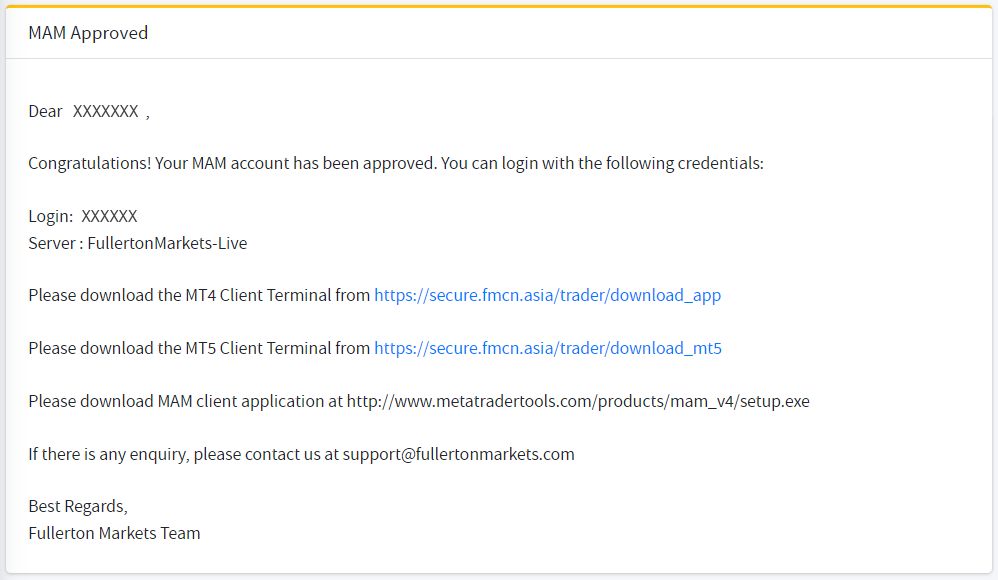Click the phrase 'If there is any enquiry'
998x580 pixels.
click(x=108, y=454)
